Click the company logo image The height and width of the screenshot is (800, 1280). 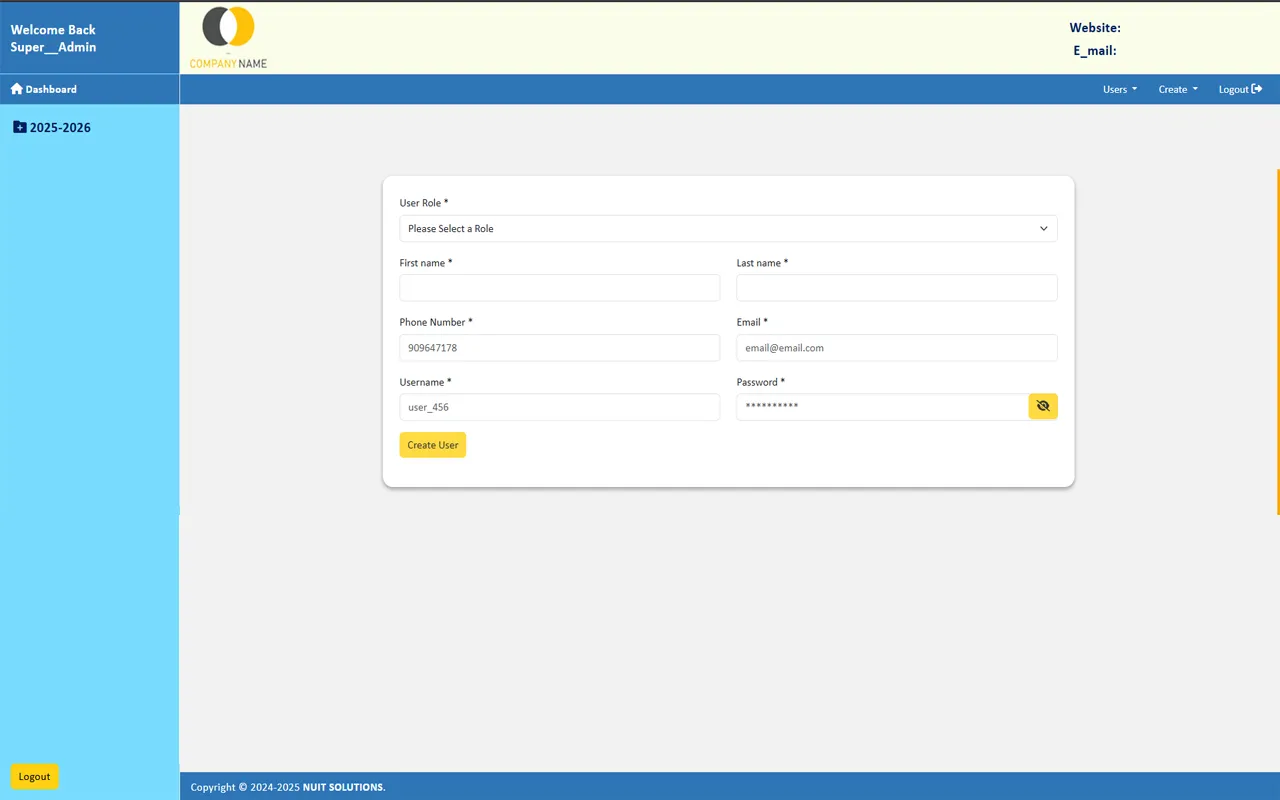pyautogui.click(x=228, y=38)
